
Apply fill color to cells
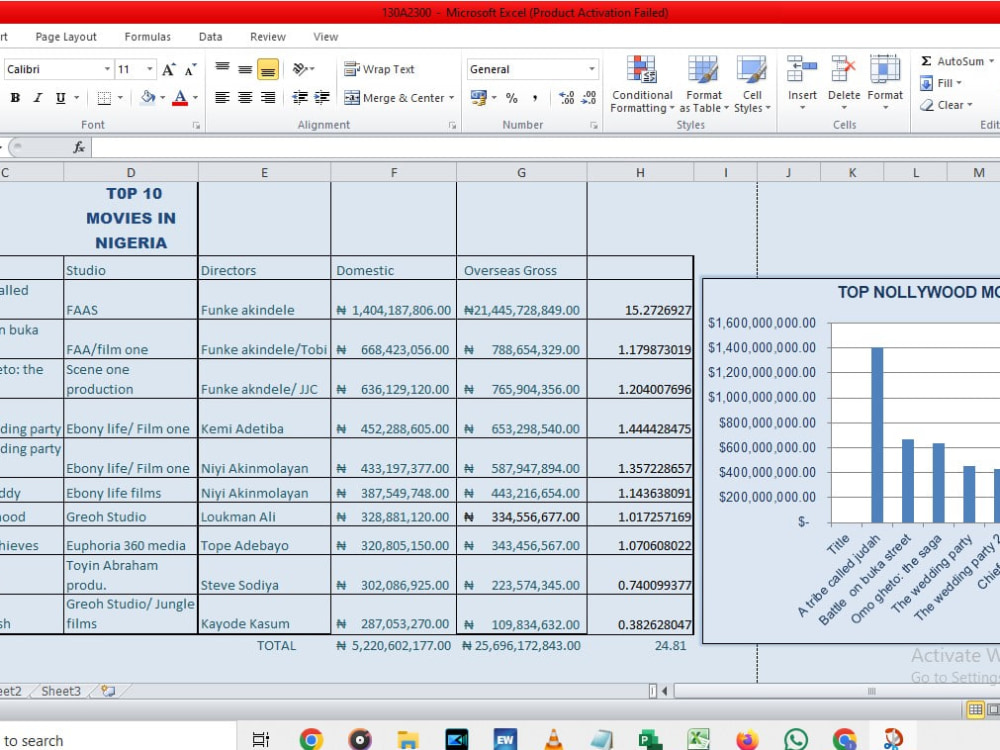pos(148,98)
